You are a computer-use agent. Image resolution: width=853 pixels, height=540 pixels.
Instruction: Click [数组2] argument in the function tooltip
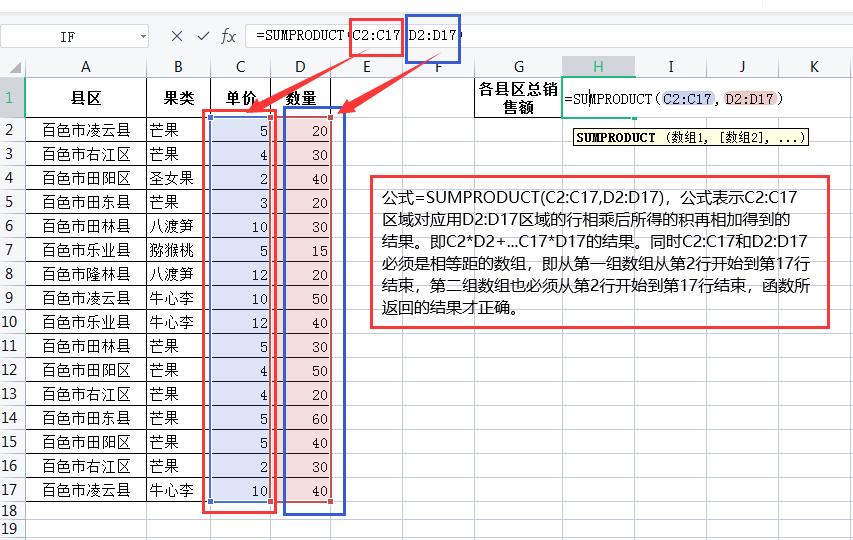(743, 138)
